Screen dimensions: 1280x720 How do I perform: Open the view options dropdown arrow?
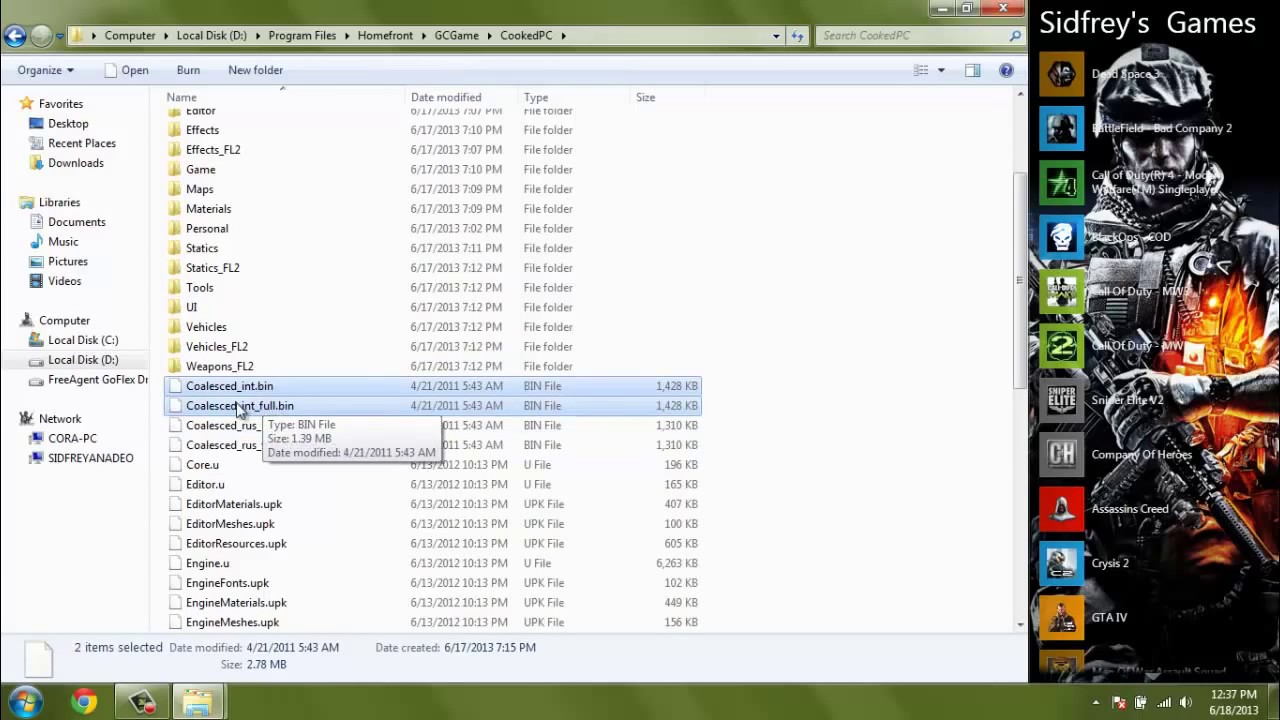click(x=941, y=70)
